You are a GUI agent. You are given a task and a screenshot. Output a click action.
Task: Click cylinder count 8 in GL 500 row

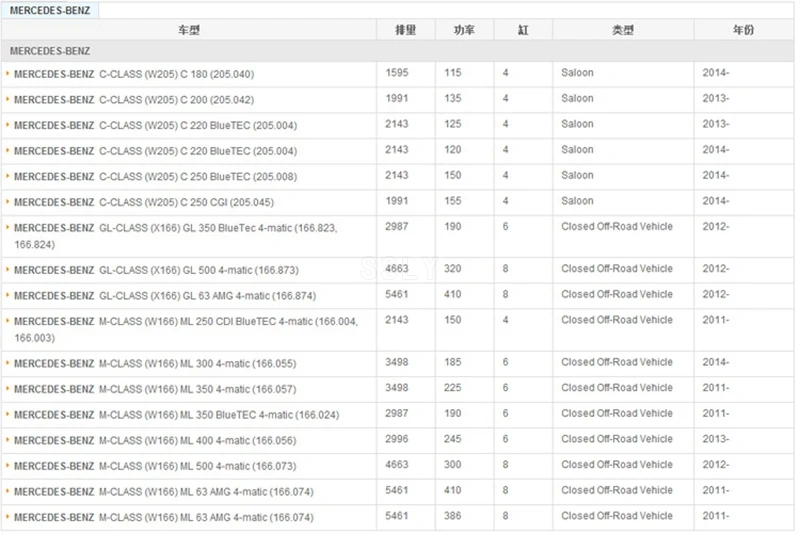[x=505, y=269]
